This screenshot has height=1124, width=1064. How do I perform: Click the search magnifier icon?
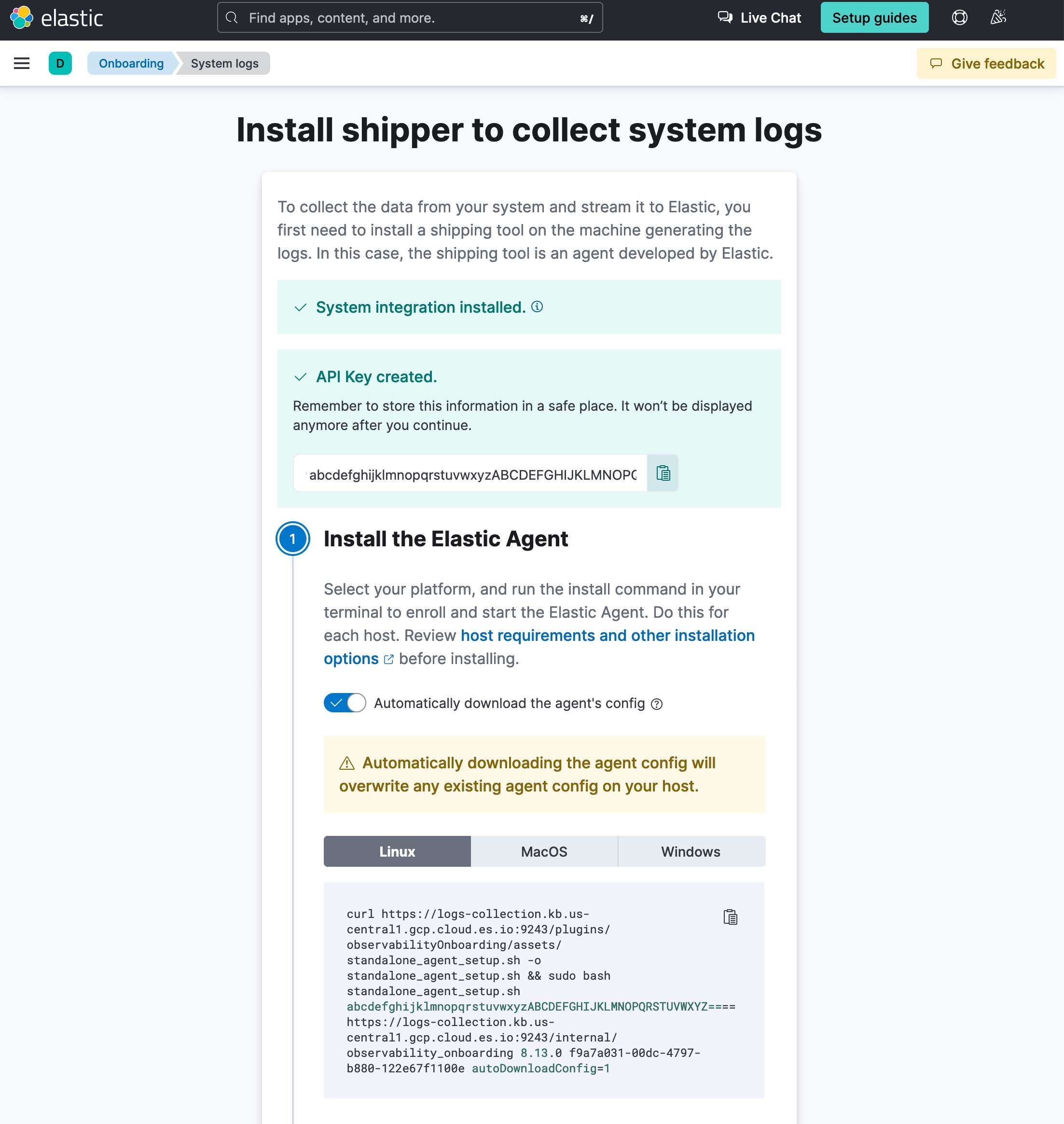click(232, 17)
